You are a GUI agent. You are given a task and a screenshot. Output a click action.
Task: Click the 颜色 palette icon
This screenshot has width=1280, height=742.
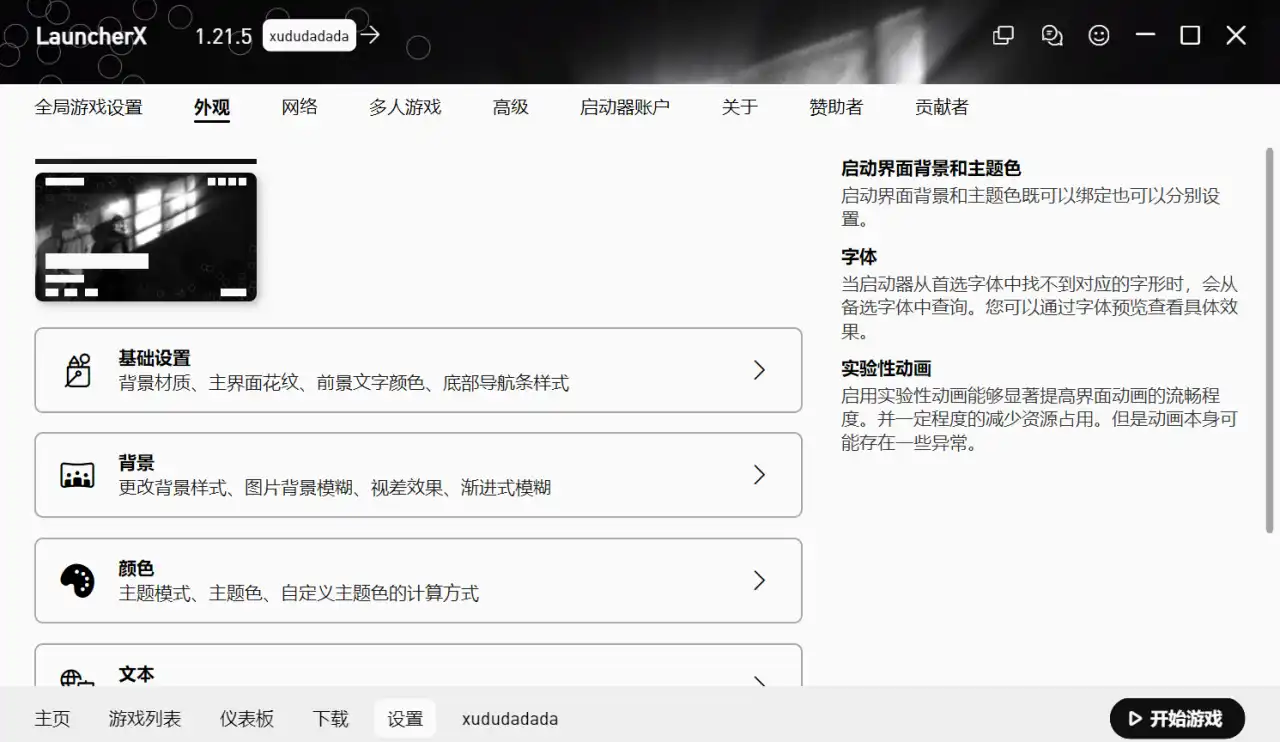tap(78, 580)
